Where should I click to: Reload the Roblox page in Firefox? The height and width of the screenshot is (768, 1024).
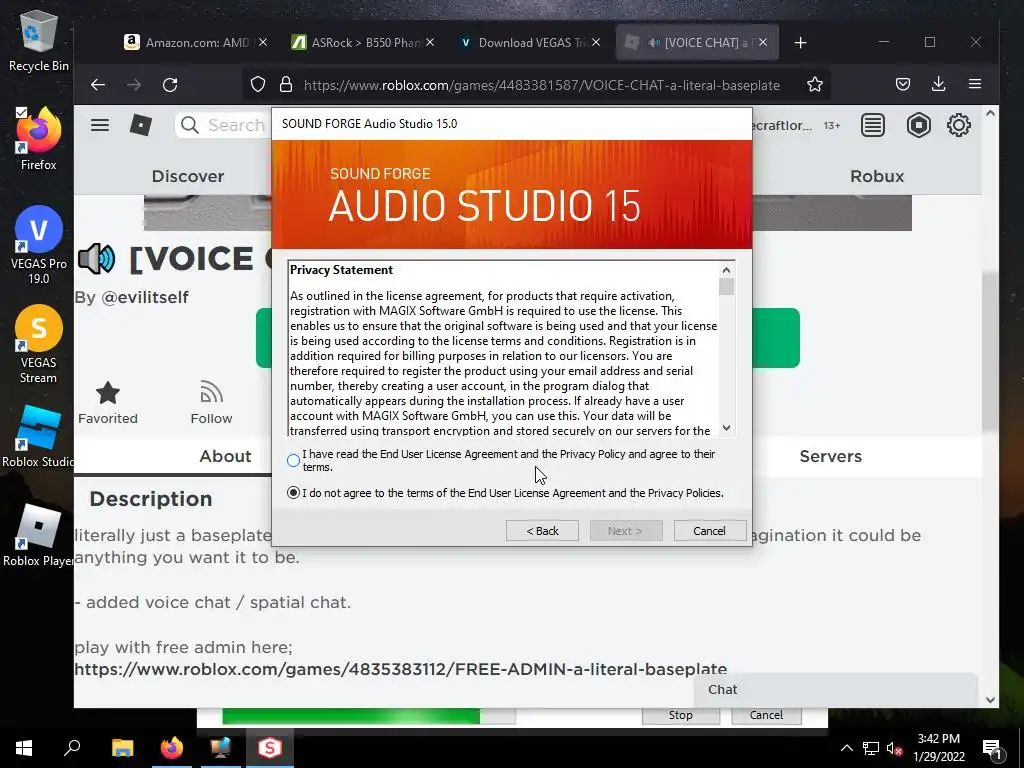[x=170, y=84]
